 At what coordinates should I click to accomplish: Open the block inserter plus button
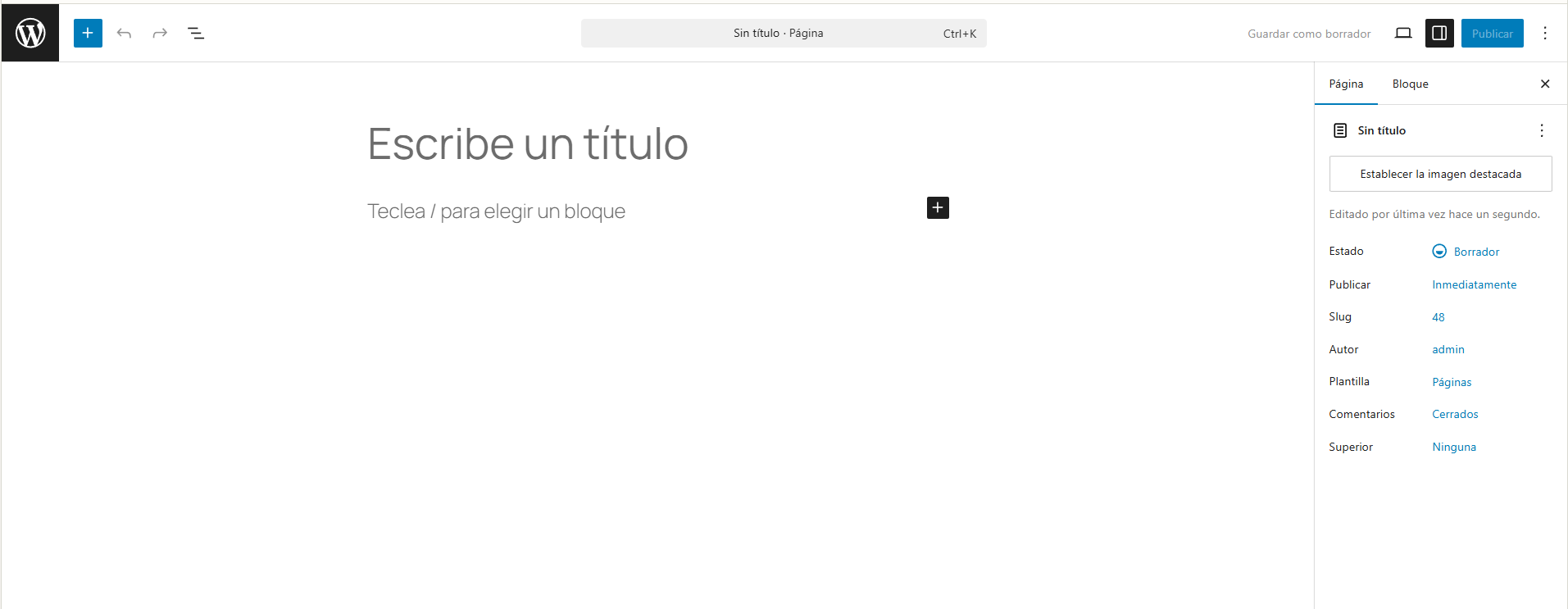pos(88,33)
